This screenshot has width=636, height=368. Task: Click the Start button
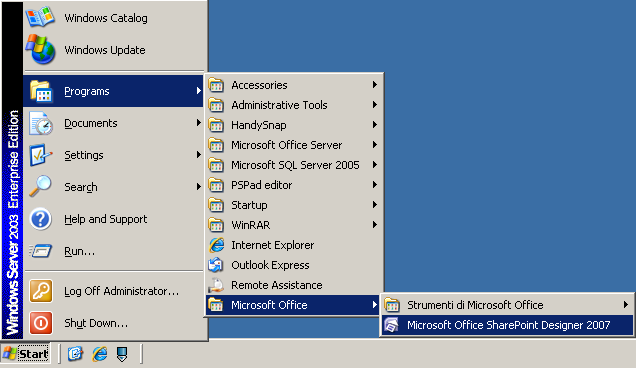click(x=26, y=354)
